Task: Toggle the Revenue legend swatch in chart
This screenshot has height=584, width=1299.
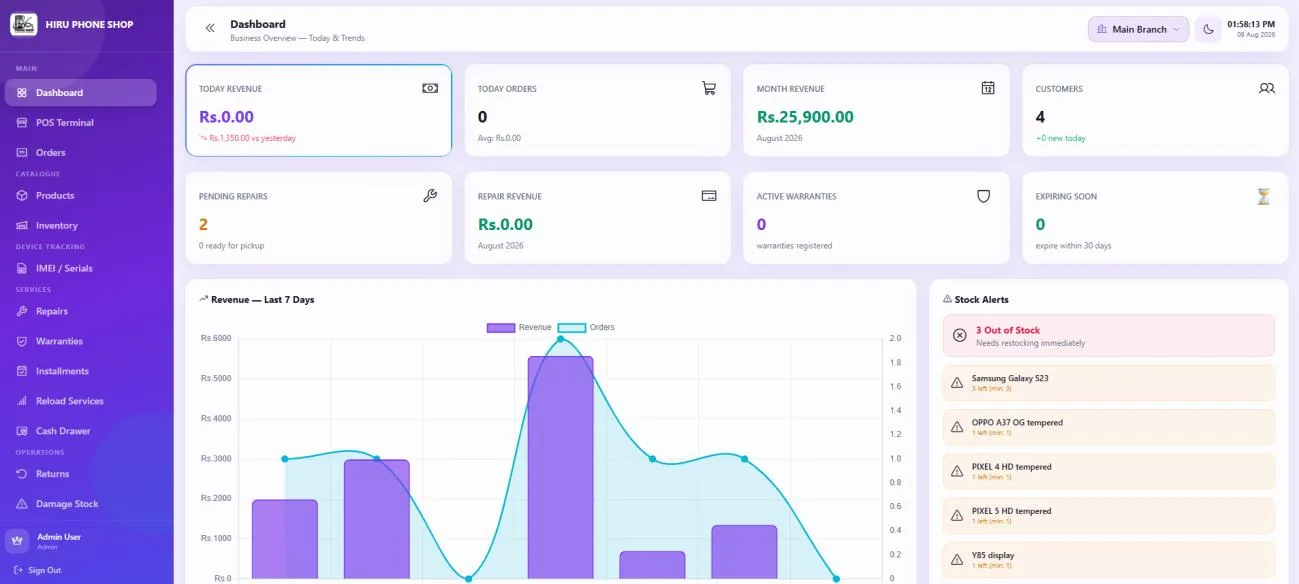Action: tap(501, 327)
